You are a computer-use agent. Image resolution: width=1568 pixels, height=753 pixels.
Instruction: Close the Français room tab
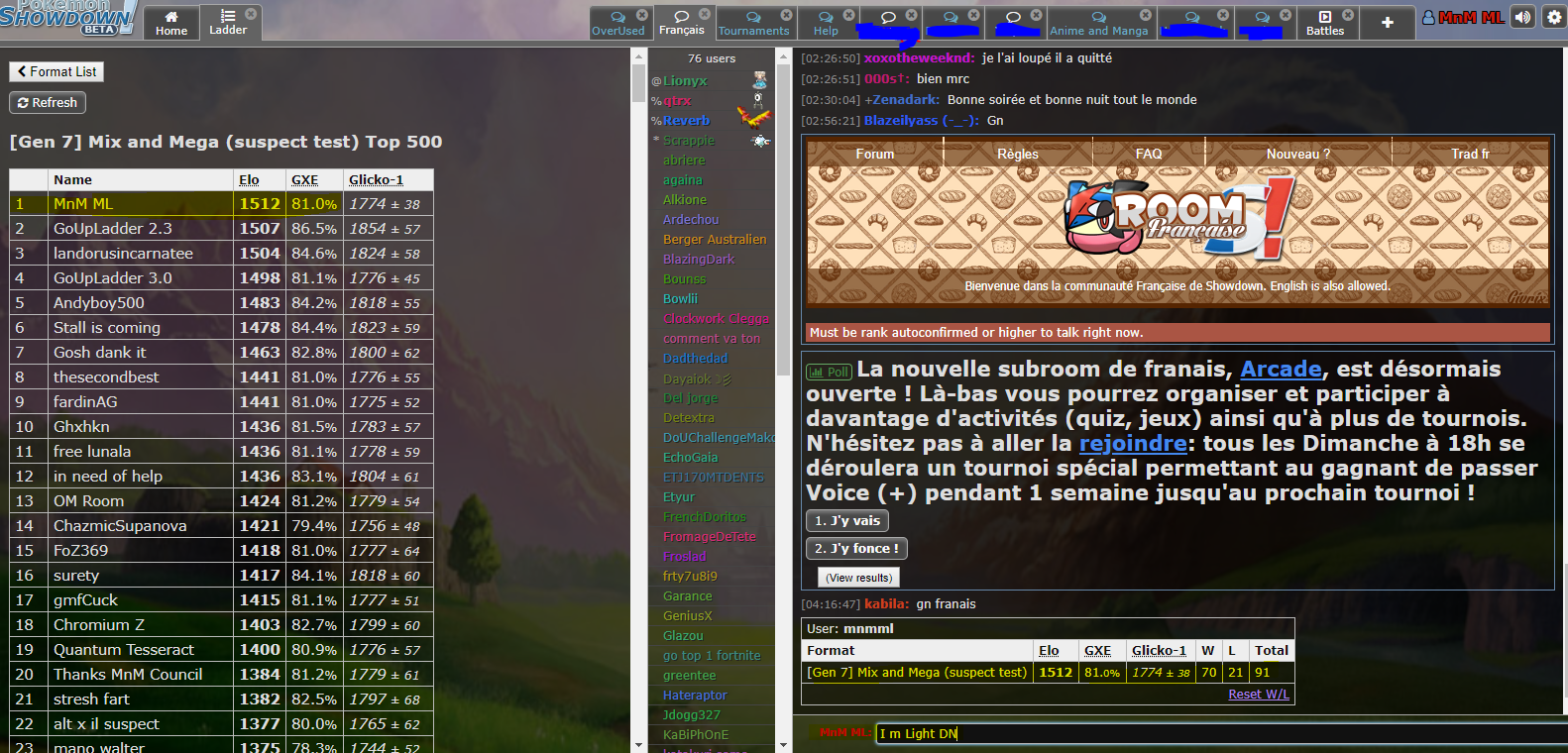tap(705, 14)
